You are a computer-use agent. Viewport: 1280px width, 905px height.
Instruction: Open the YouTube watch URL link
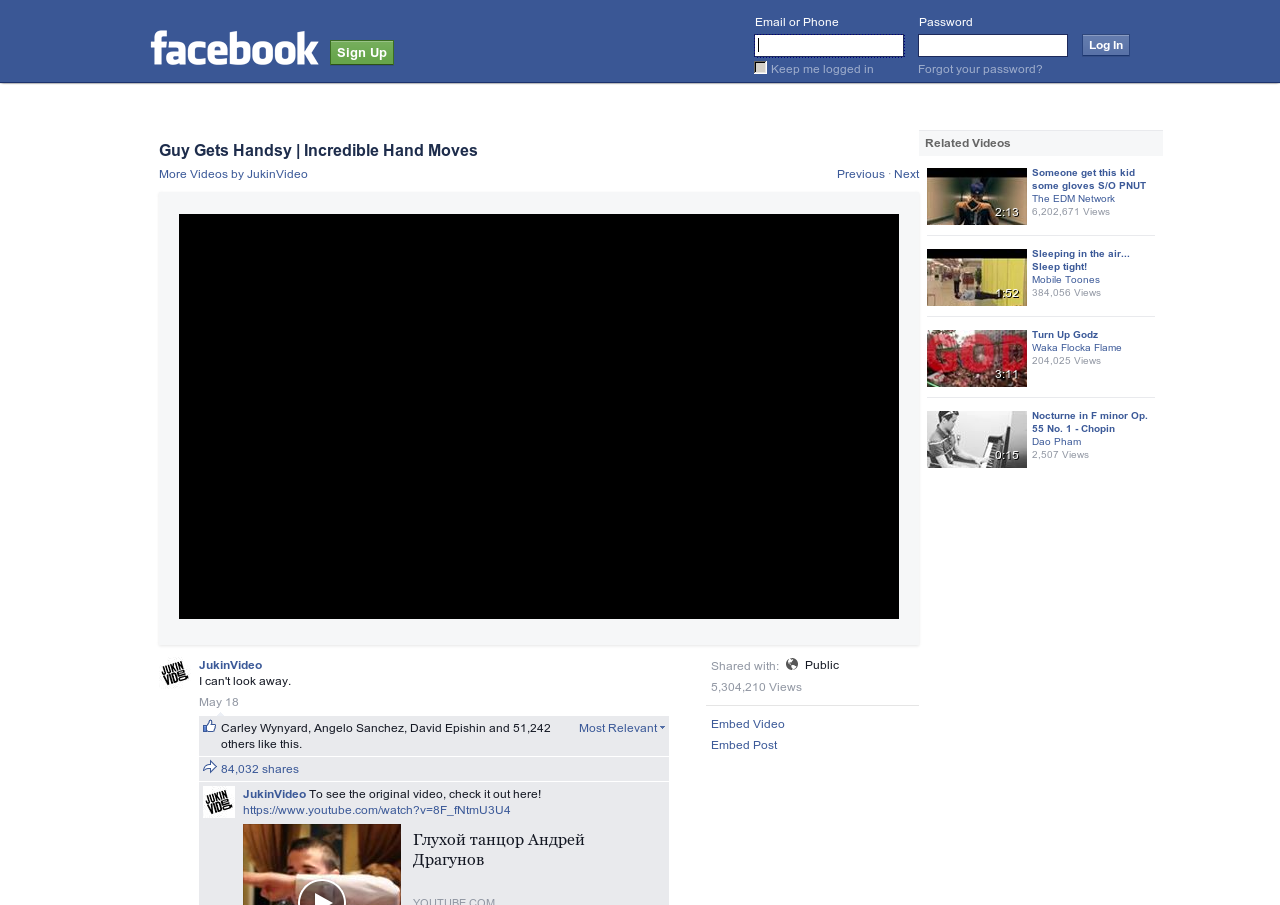pos(377,810)
